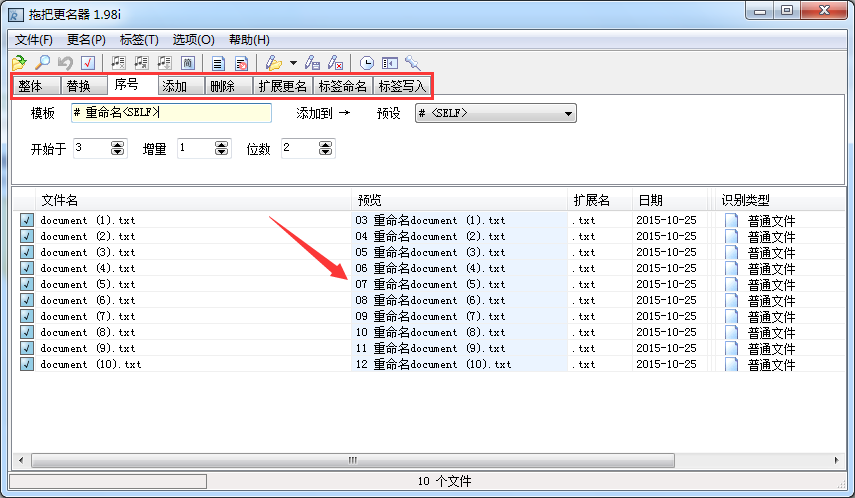Uncheck the document (6).txt checkbox
The image size is (855, 498).
click(27, 300)
